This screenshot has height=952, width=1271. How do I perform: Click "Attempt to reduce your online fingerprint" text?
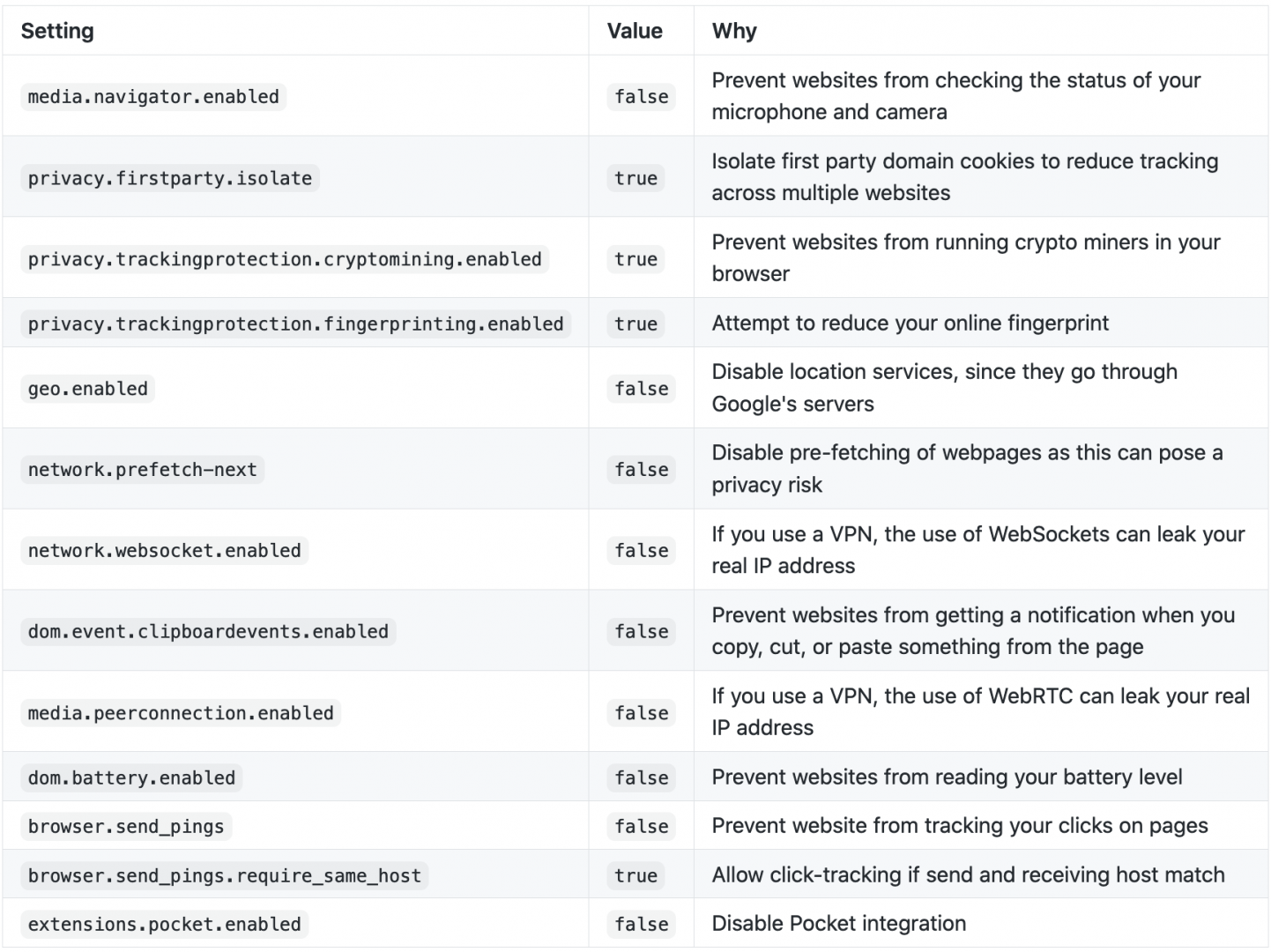coord(910,324)
